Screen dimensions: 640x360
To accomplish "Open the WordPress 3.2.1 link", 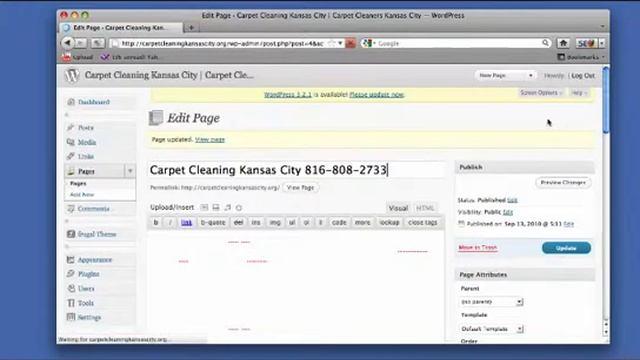I will pyautogui.click(x=288, y=94).
